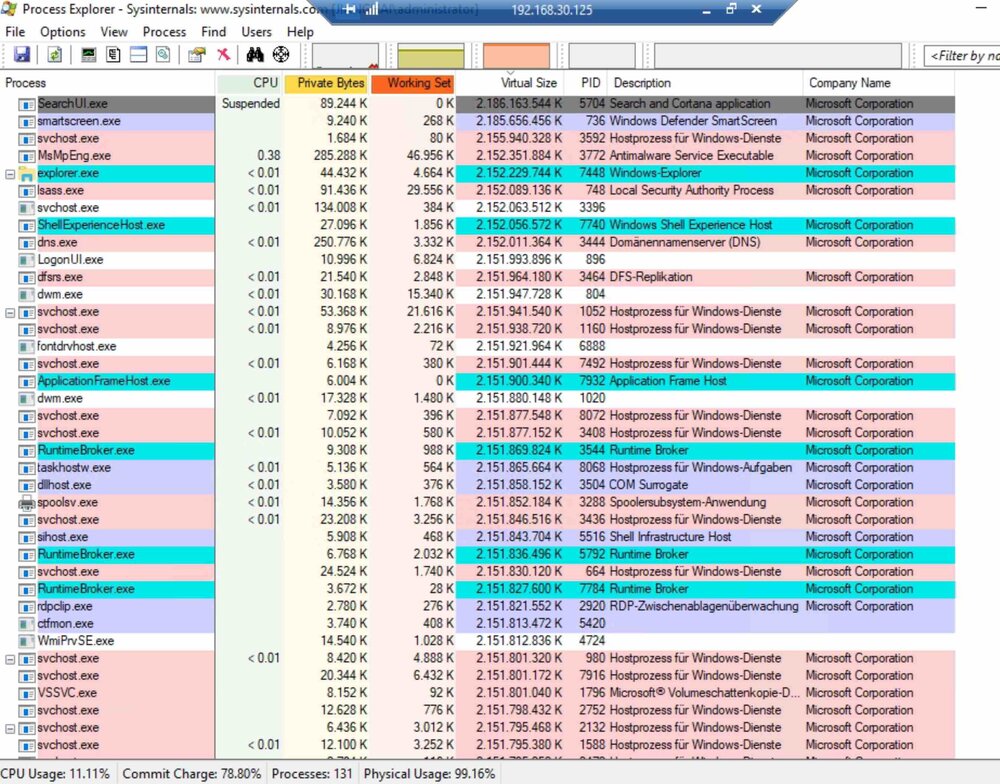Click the red X Kill Process icon
This screenshot has height=784, width=1000.
click(223, 55)
